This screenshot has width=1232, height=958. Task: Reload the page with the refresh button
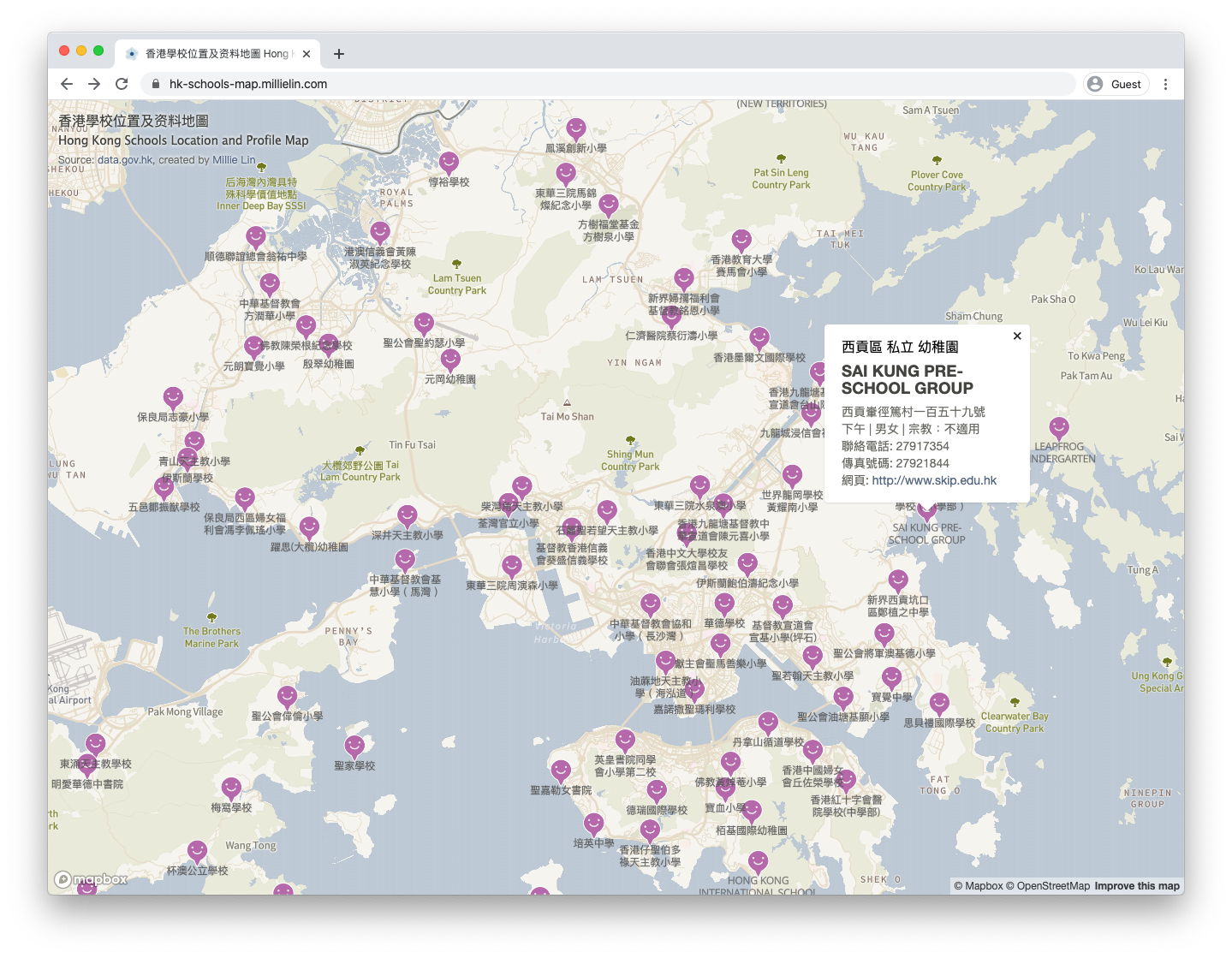(122, 84)
